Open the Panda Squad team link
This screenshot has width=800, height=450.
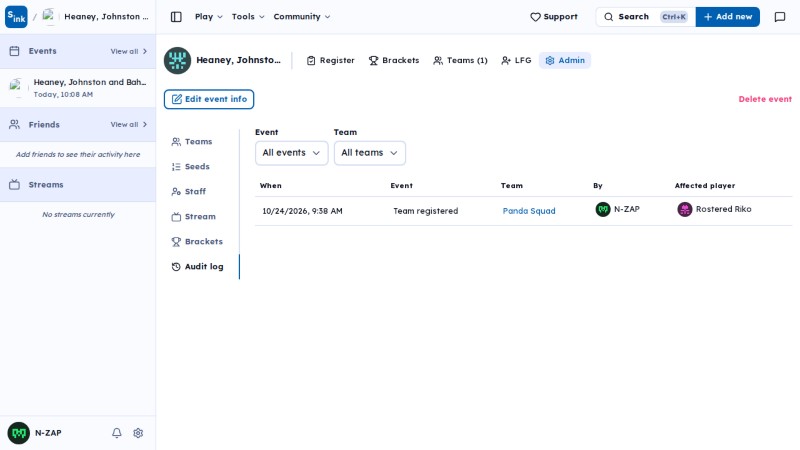pos(529,211)
